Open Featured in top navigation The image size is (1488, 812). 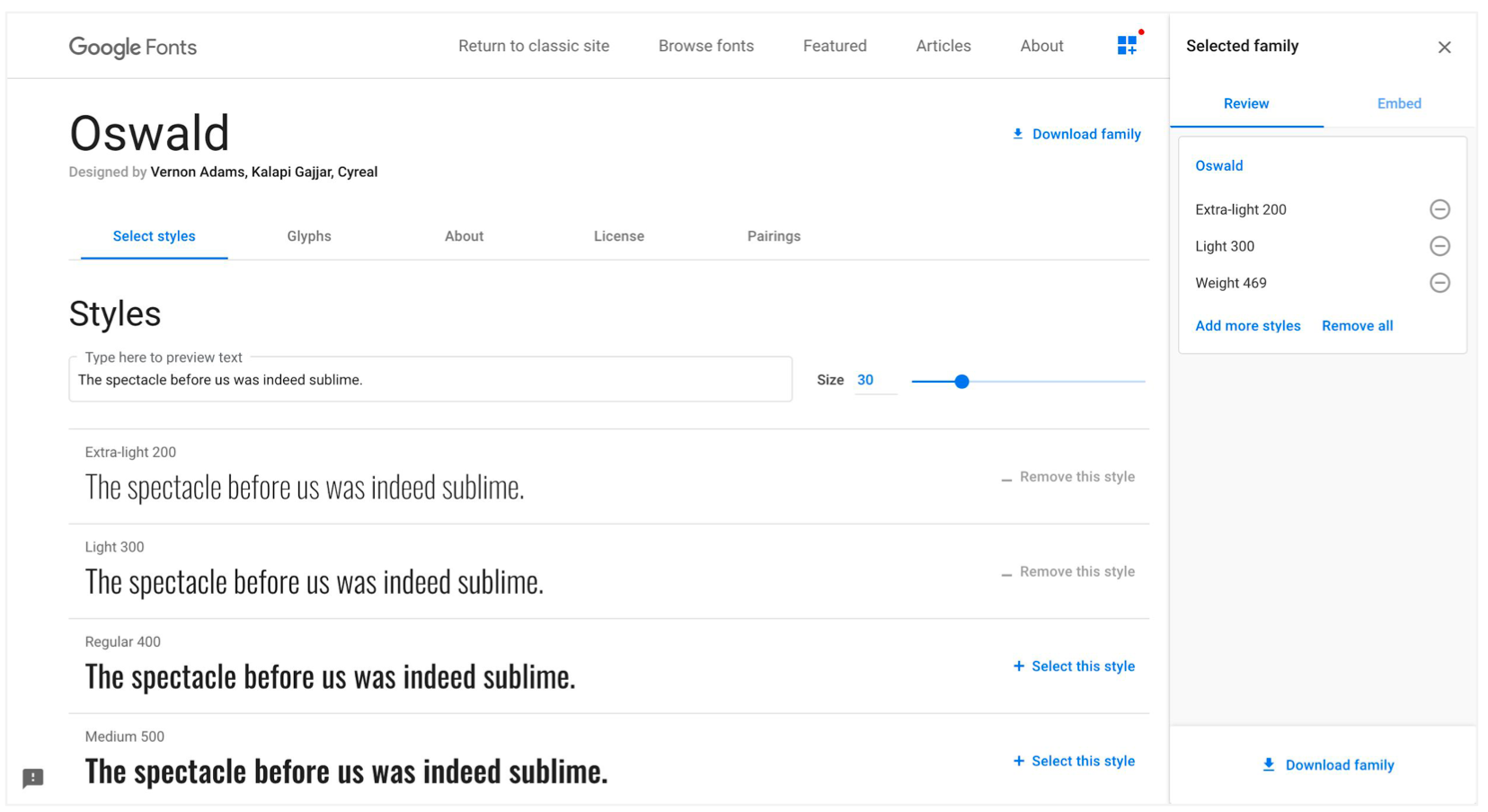[835, 46]
